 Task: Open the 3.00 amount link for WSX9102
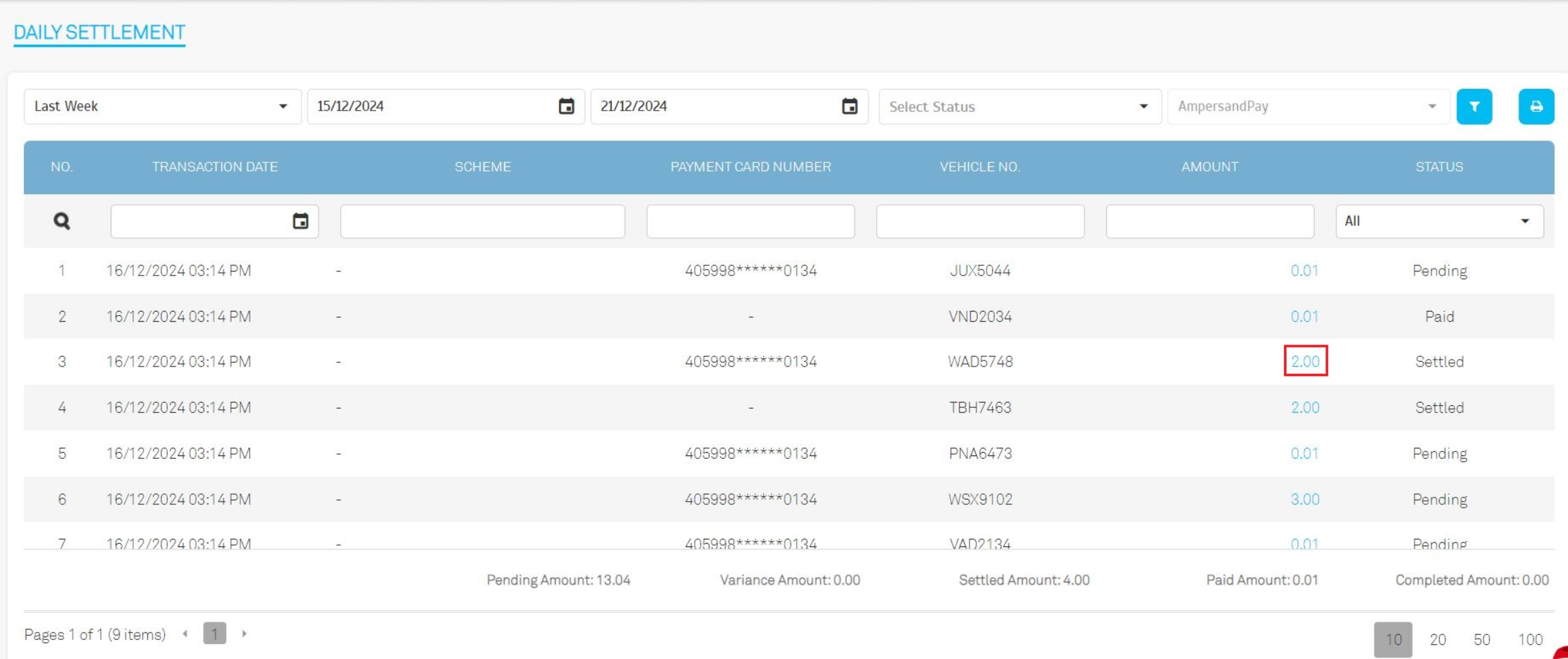click(x=1305, y=500)
